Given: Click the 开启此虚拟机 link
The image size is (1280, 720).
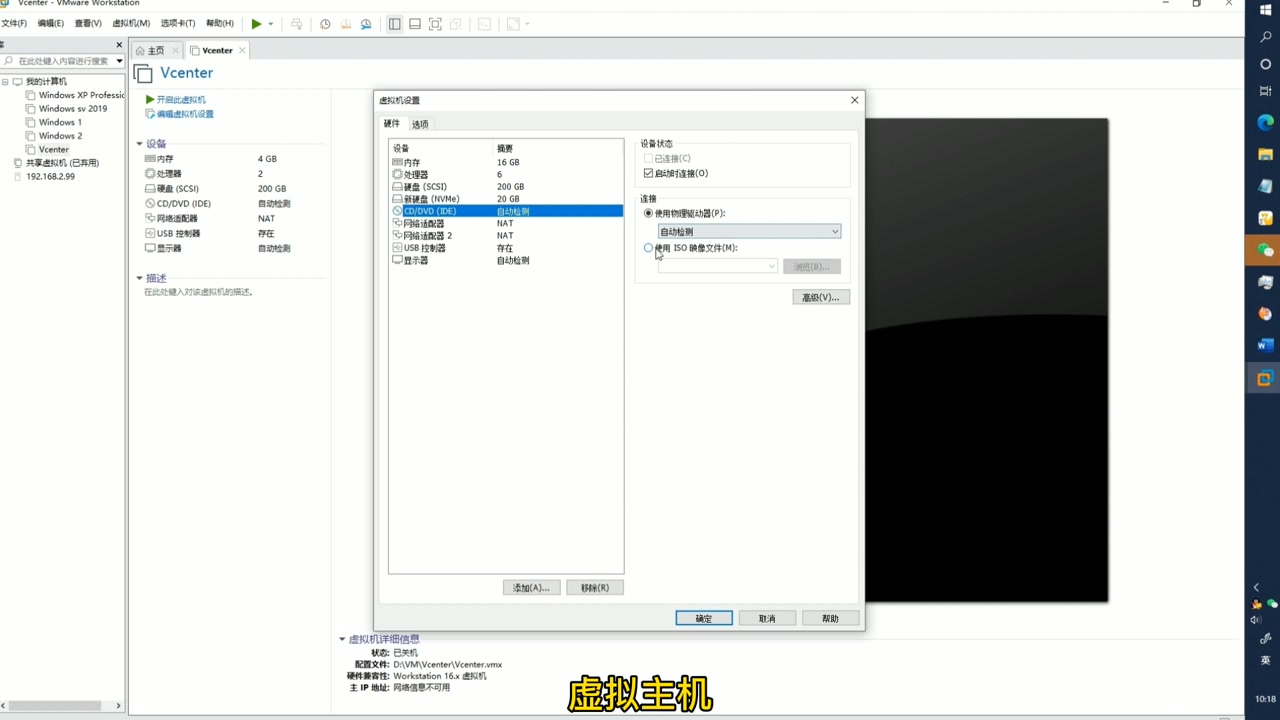Looking at the screenshot, I should click(x=175, y=100).
